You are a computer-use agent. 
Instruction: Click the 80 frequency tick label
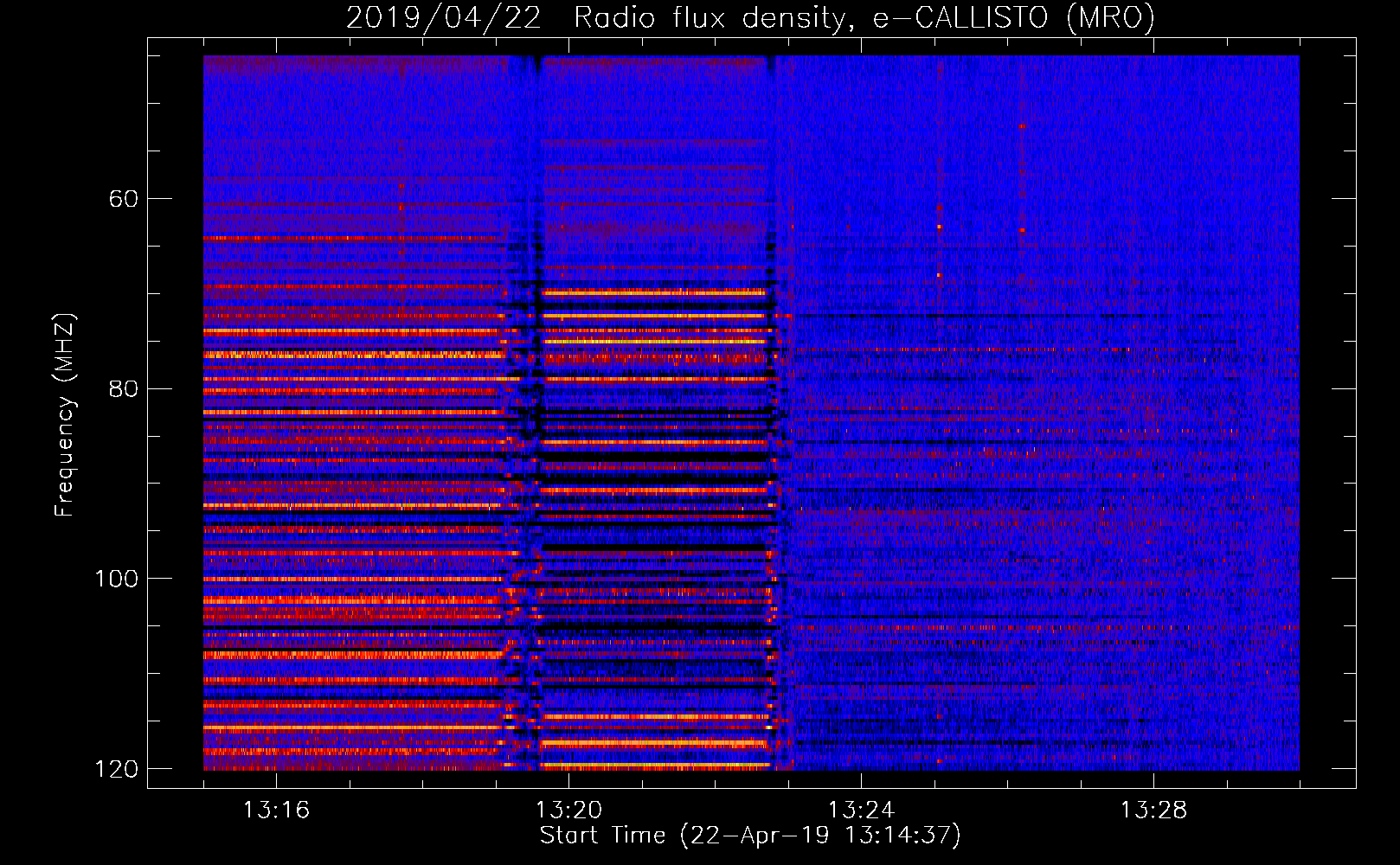pyautogui.click(x=124, y=388)
